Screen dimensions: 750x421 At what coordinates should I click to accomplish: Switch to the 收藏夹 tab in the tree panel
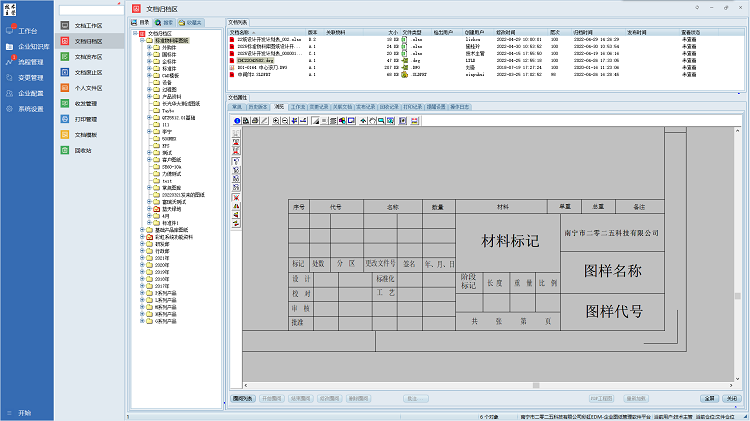(x=190, y=22)
